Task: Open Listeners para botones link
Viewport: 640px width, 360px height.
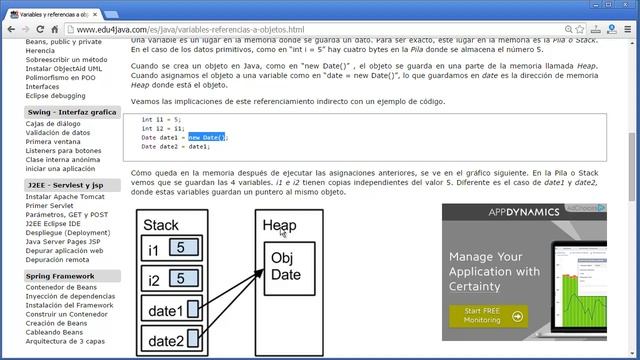Action: (64, 151)
